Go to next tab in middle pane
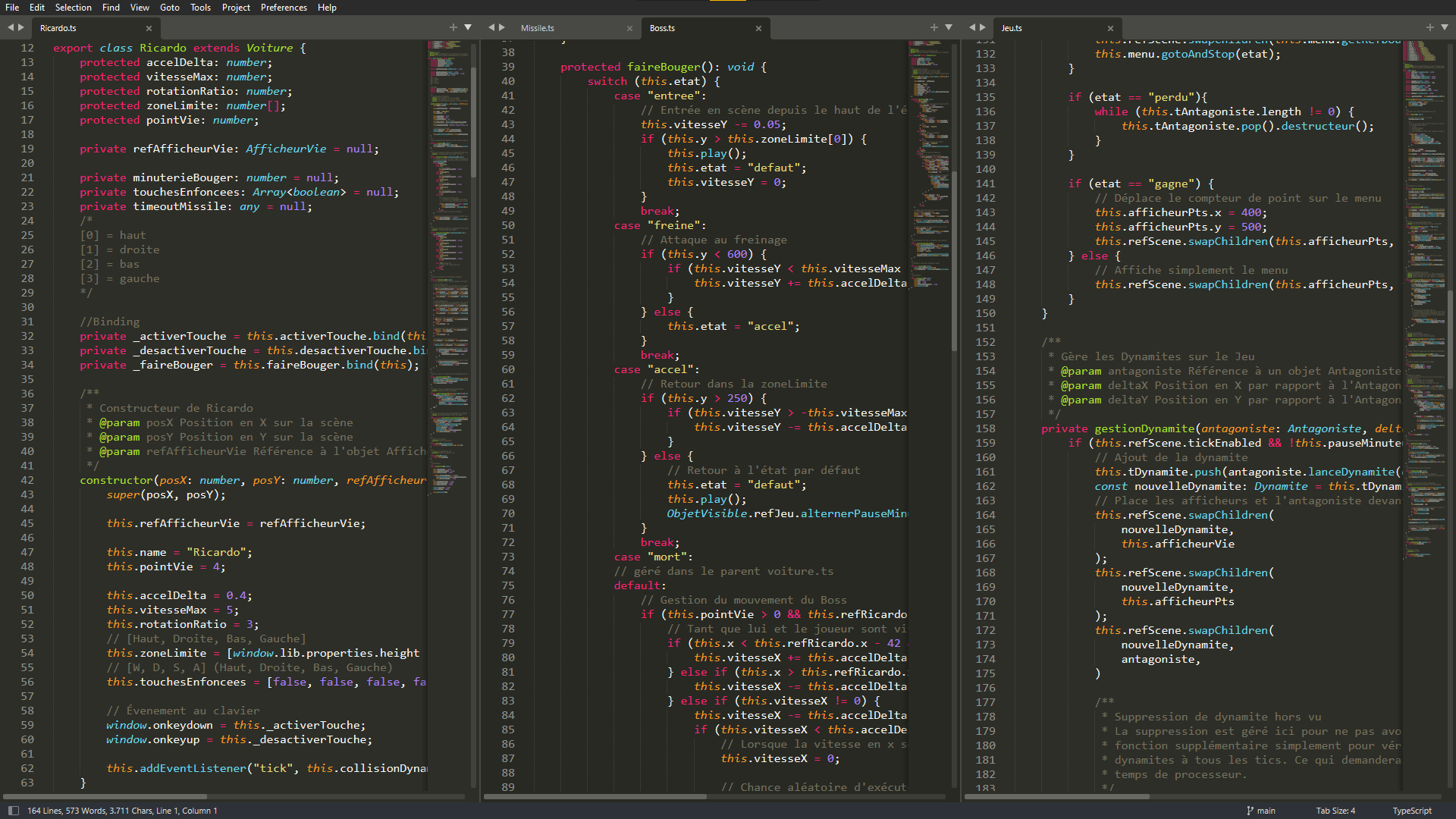Viewport: 1456px width, 819px height. point(502,27)
